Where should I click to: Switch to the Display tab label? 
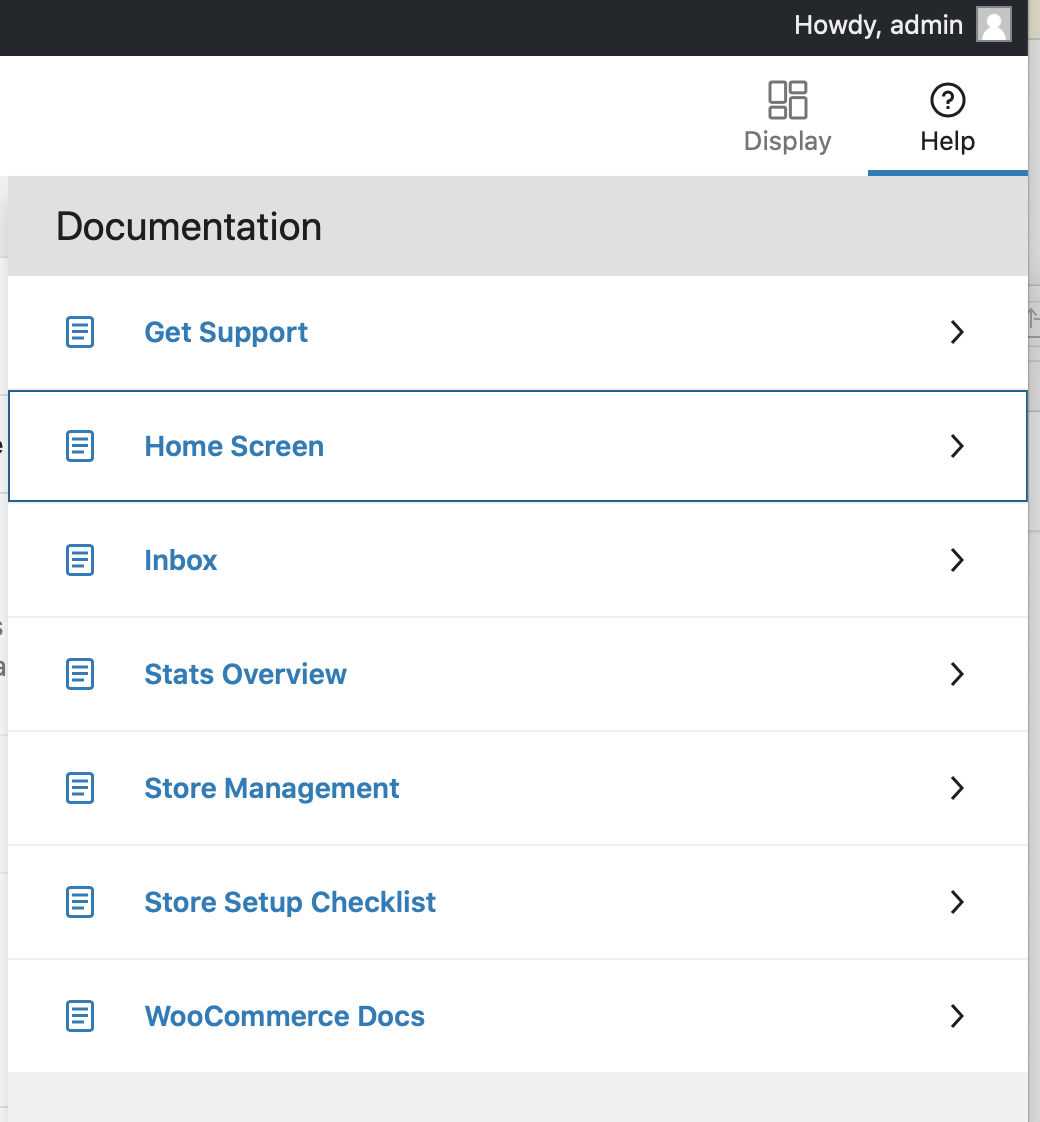(x=787, y=141)
